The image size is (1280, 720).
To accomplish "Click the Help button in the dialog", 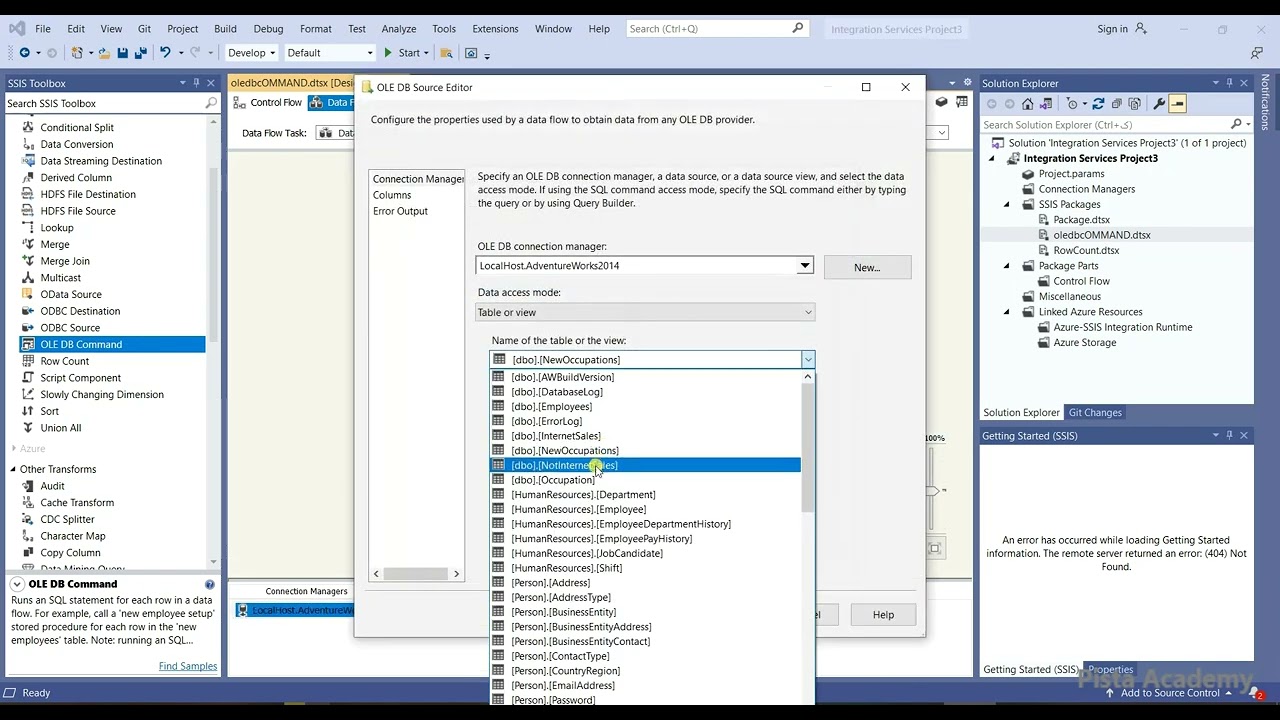I will [x=883, y=615].
